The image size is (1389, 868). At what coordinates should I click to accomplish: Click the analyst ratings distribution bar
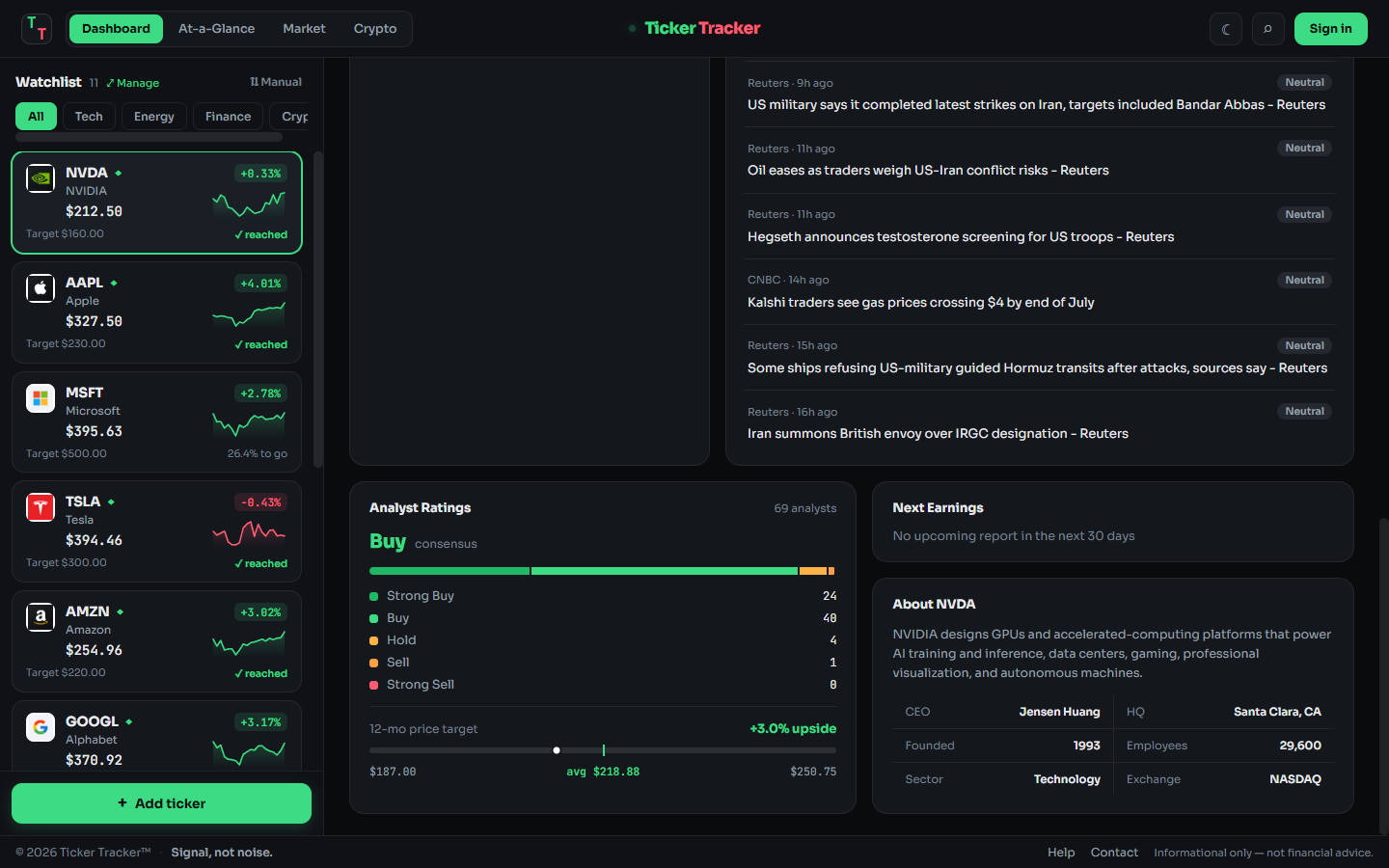pyautogui.click(x=603, y=571)
